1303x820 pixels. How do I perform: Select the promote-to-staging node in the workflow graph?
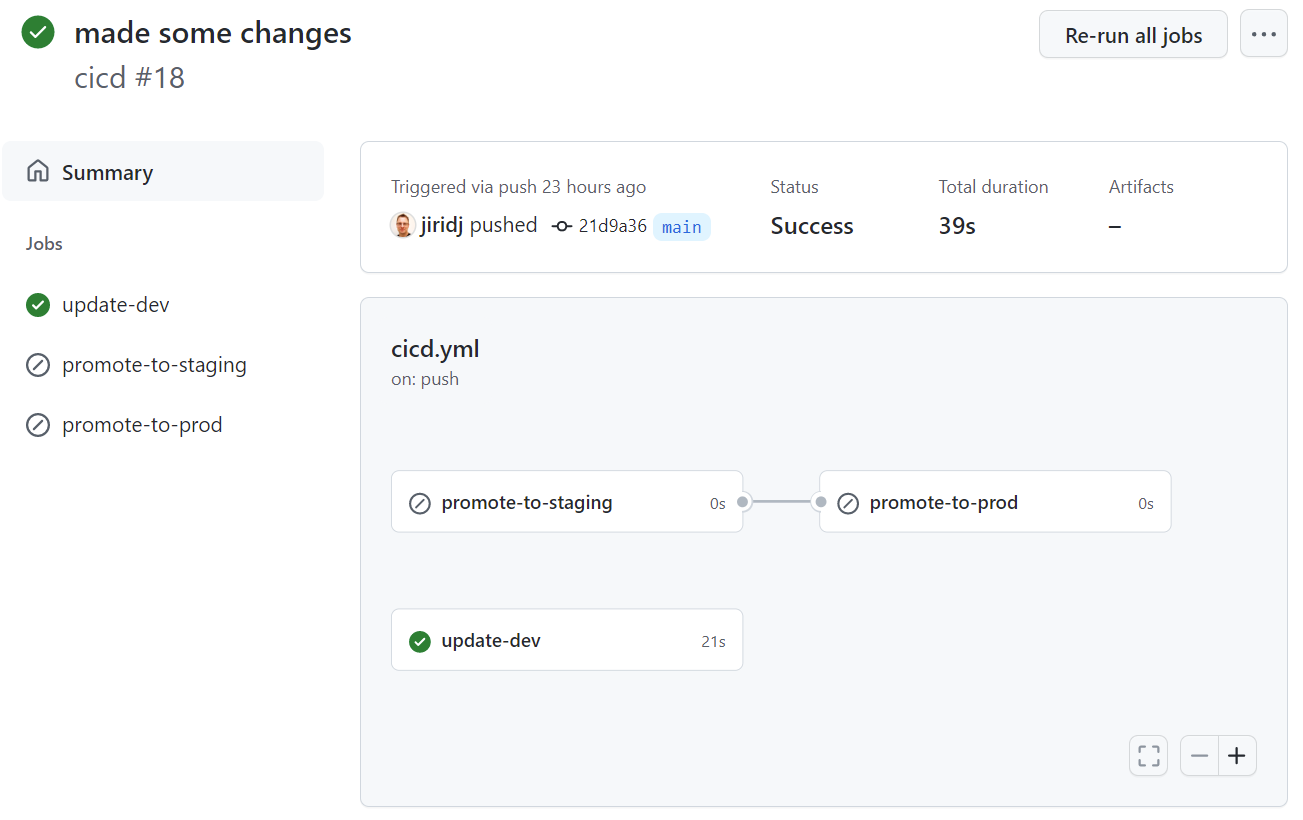566,501
